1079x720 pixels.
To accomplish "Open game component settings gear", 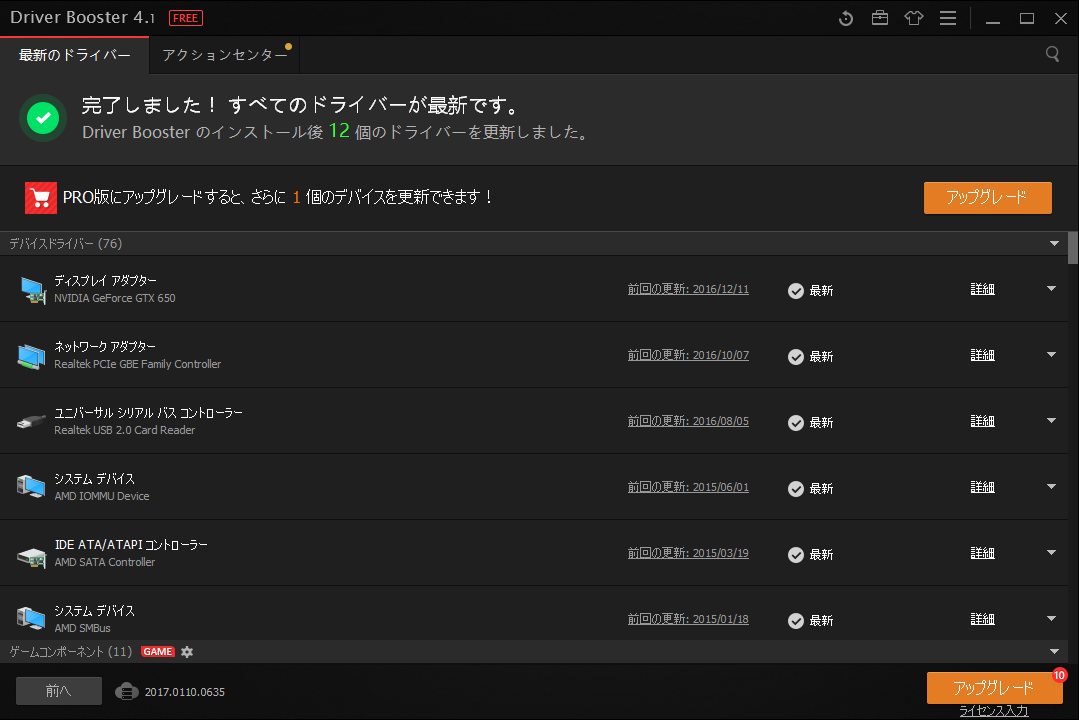I will pyautogui.click(x=187, y=652).
